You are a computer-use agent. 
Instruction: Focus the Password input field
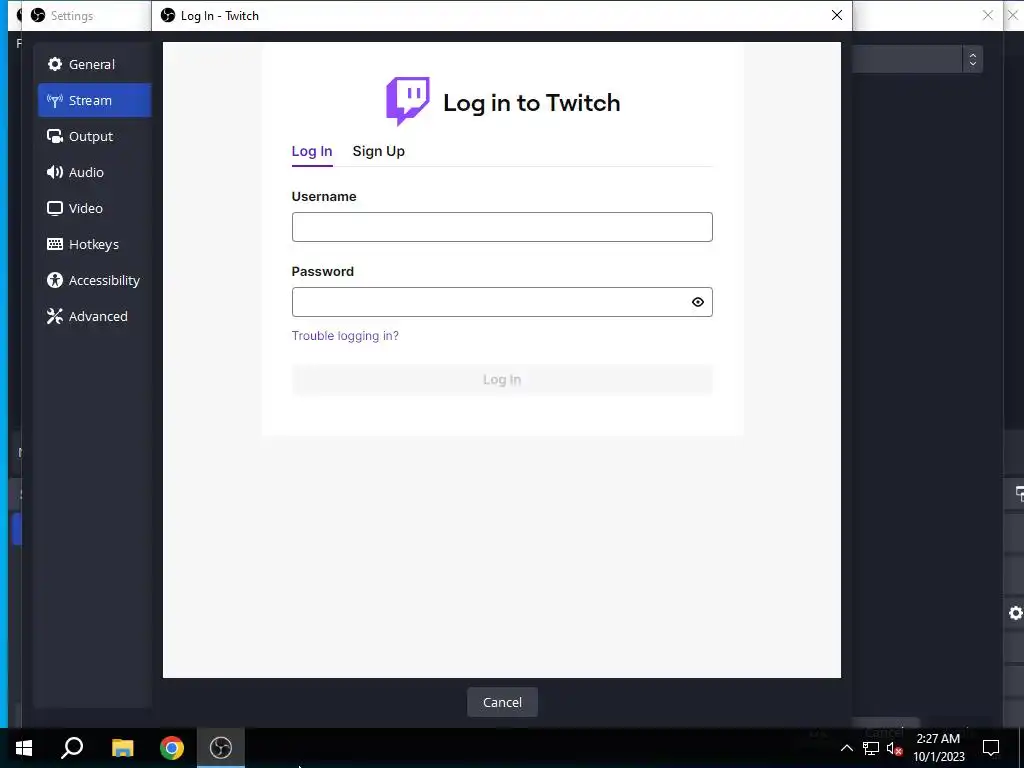tap(502, 302)
